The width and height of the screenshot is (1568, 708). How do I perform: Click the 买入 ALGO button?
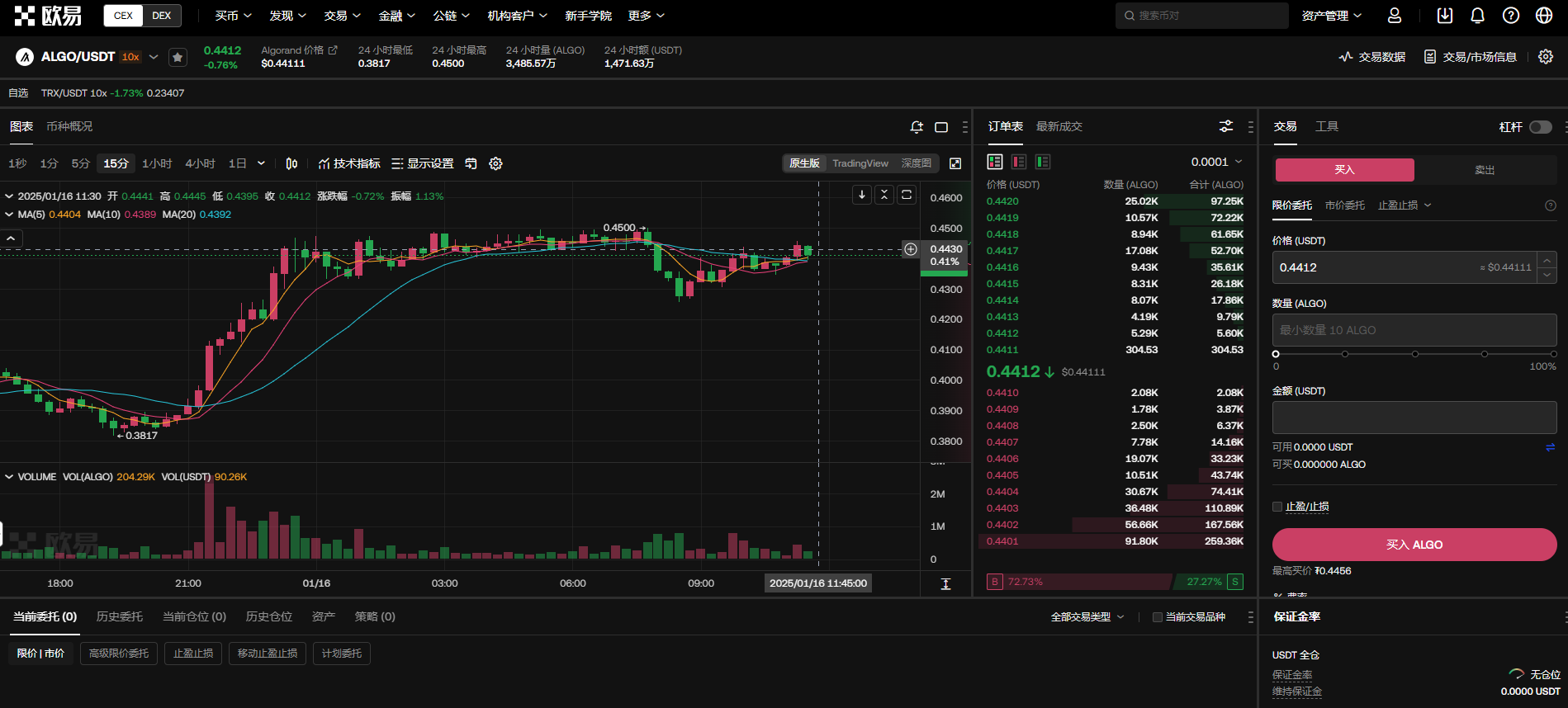pyautogui.click(x=1414, y=545)
